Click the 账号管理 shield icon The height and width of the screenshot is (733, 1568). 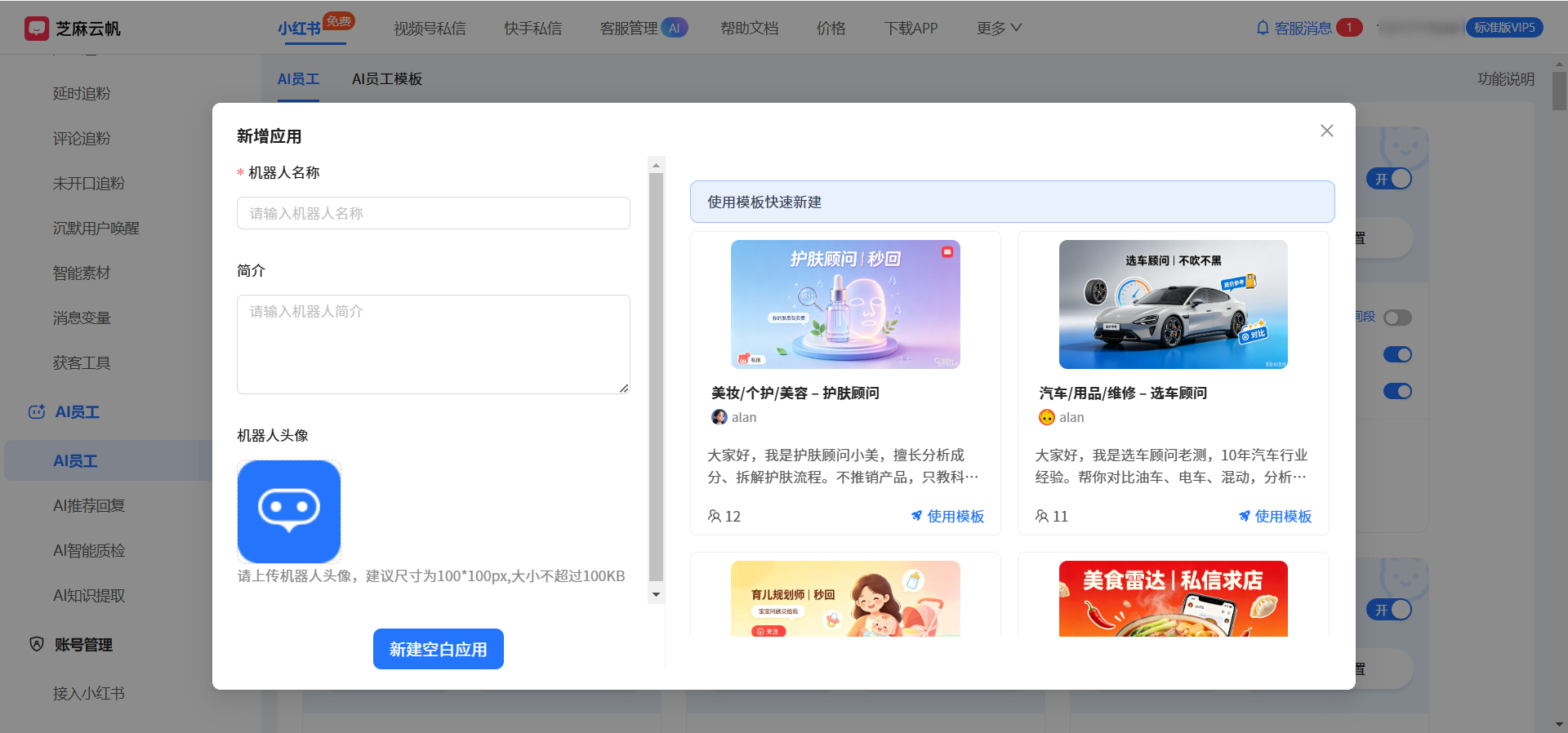pos(37,644)
